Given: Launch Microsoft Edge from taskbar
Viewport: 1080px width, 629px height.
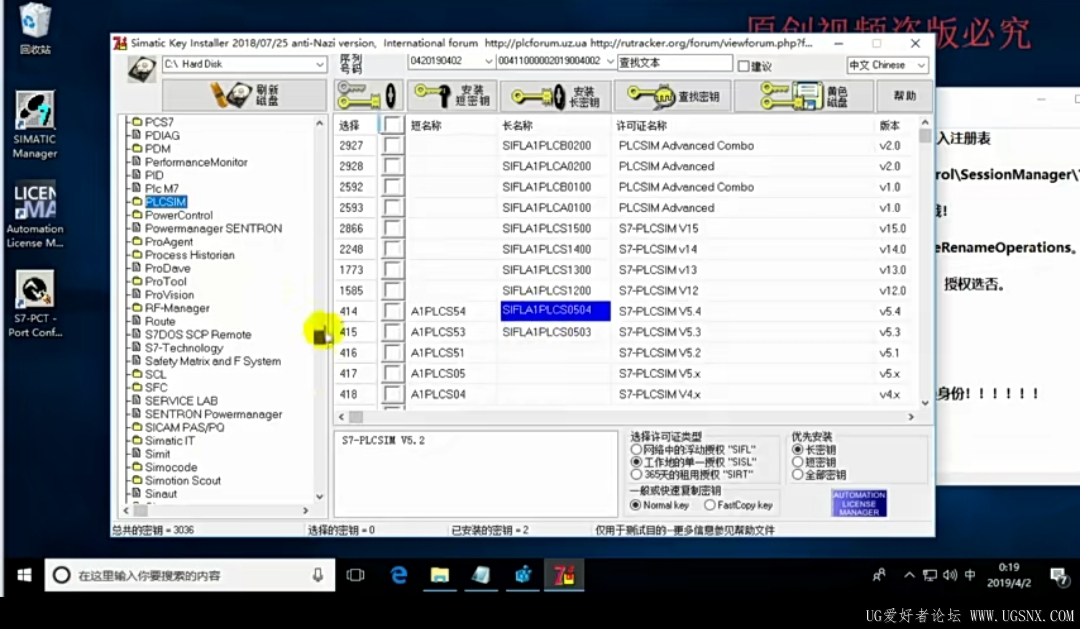Looking at the screenshot, I should click(x=399, y=575).
